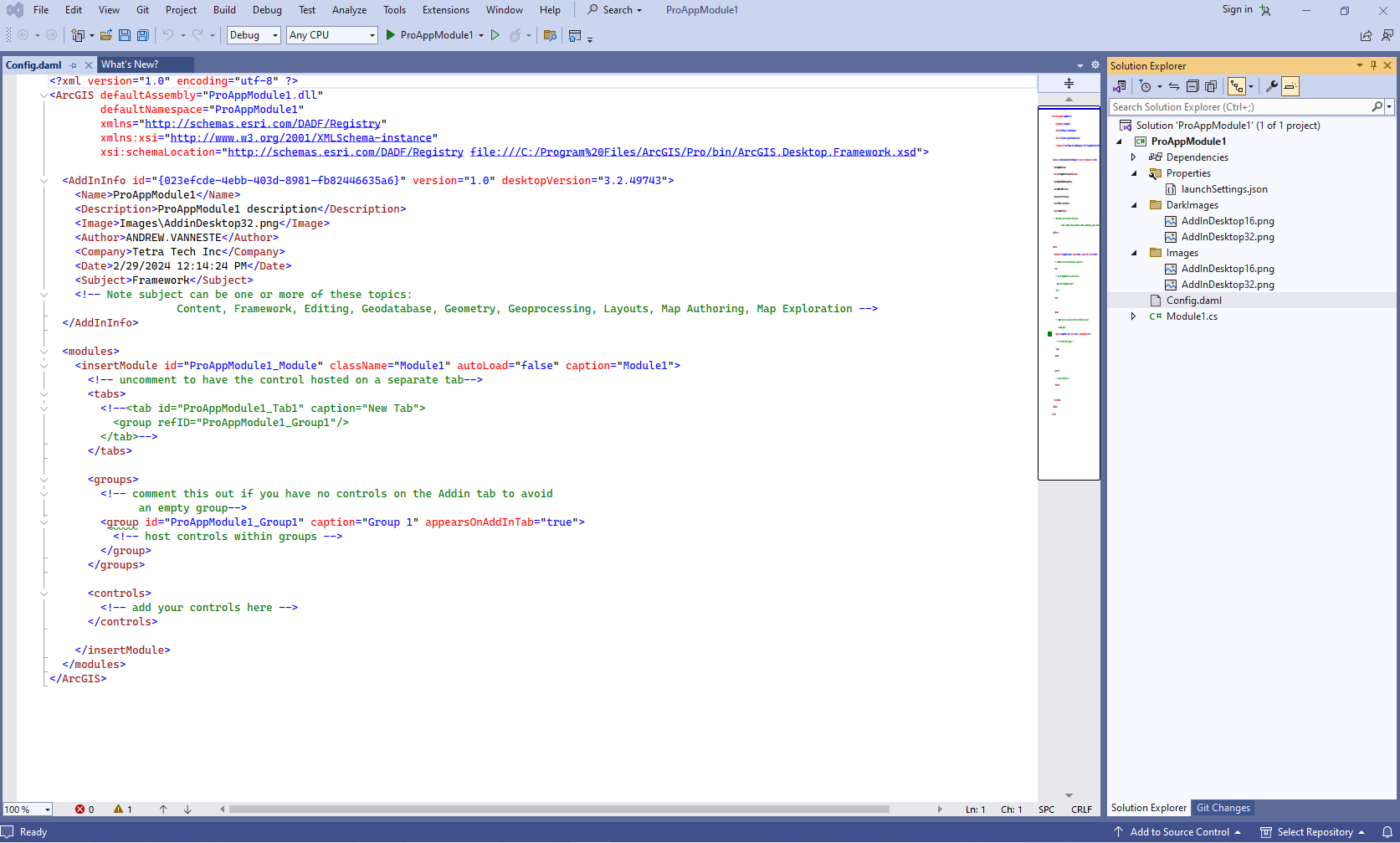1400x843 pixels.
Task: Click the Find in Files folder icon
Action: point(550,35)
